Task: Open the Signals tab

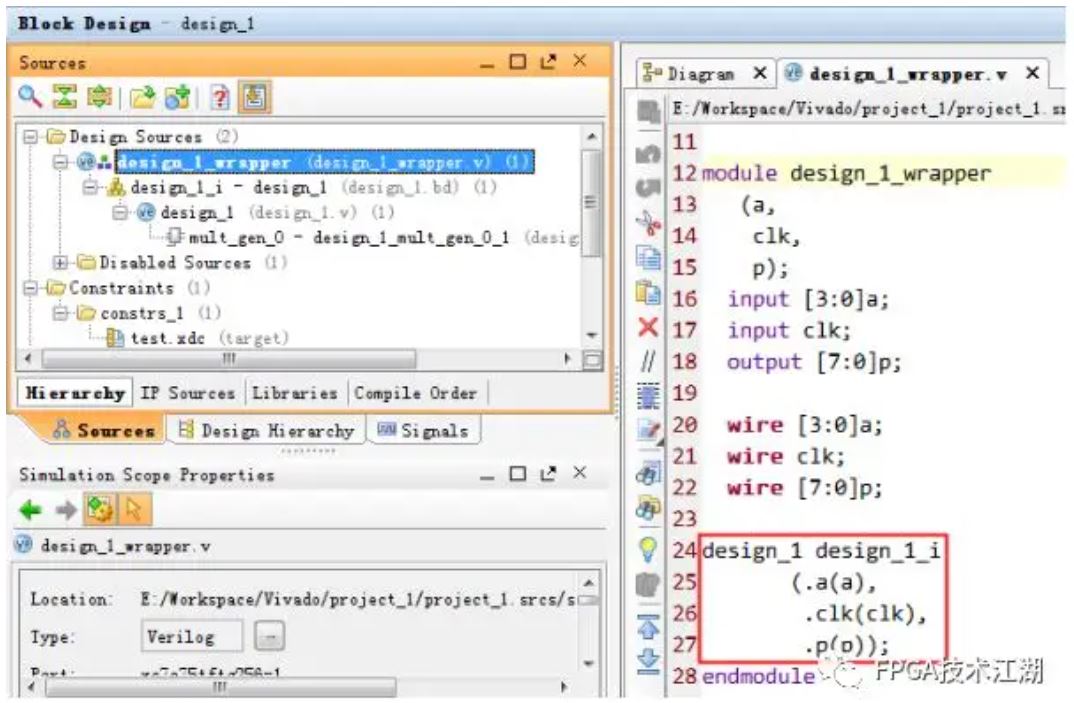Action: (x=424, y=430)
